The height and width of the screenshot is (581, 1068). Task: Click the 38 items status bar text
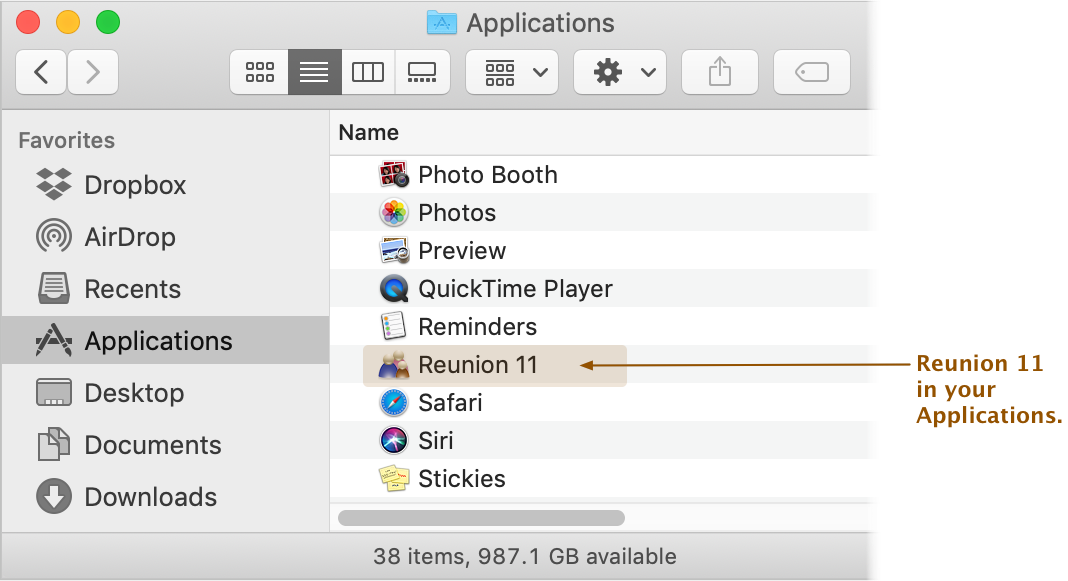click(x=524, y=556)
